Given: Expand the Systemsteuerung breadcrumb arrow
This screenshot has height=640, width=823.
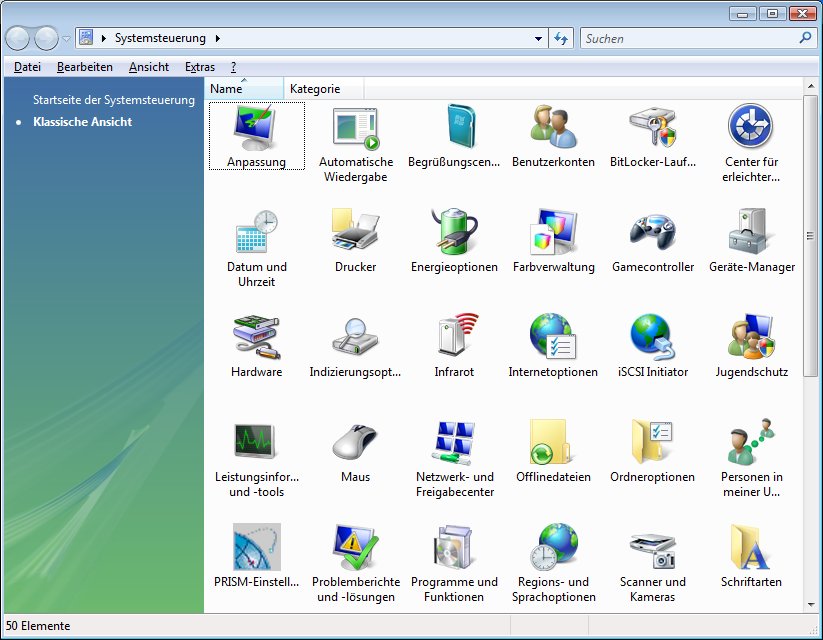Looking at the screenshot, I should [x=218, y=39].
